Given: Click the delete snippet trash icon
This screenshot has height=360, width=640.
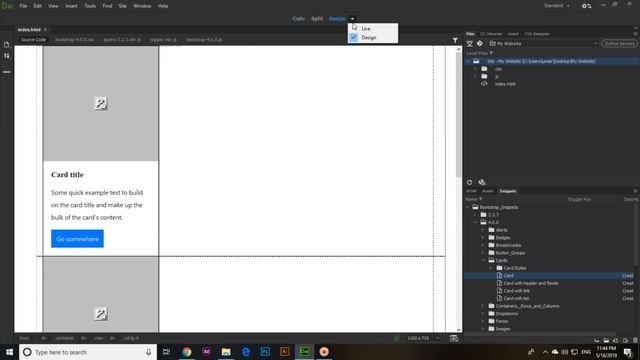Looking at the screenshot, I should tap(635, 340).
